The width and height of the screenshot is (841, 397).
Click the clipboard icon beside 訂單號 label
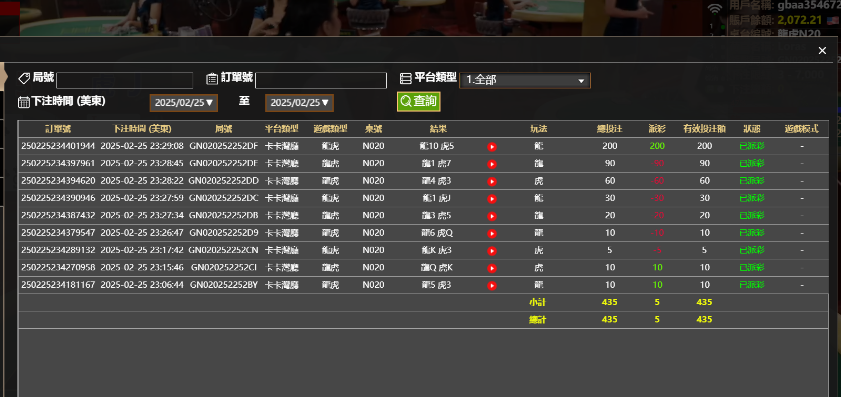(x=212, y=79)
